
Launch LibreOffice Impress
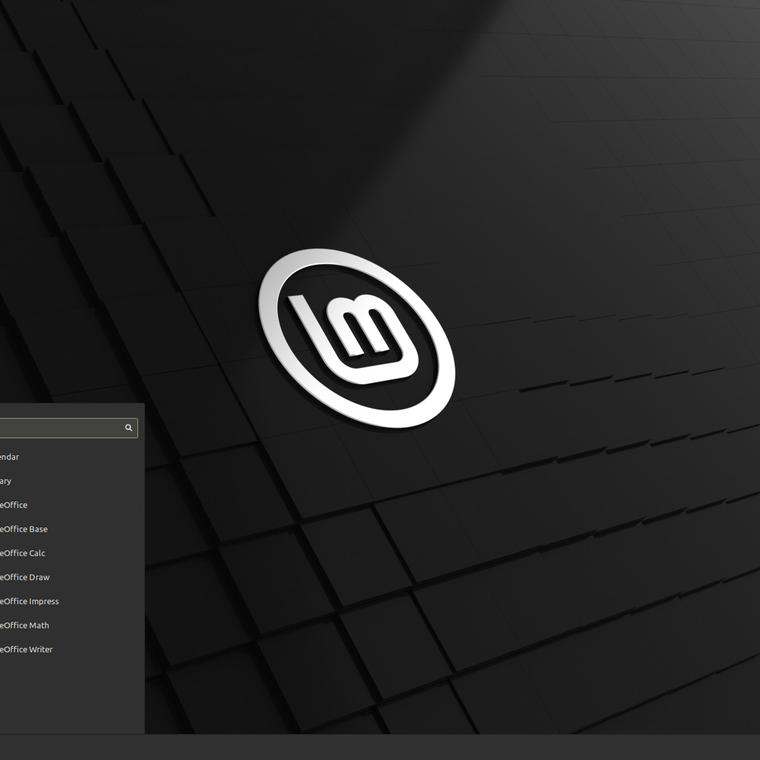(30, 601)
